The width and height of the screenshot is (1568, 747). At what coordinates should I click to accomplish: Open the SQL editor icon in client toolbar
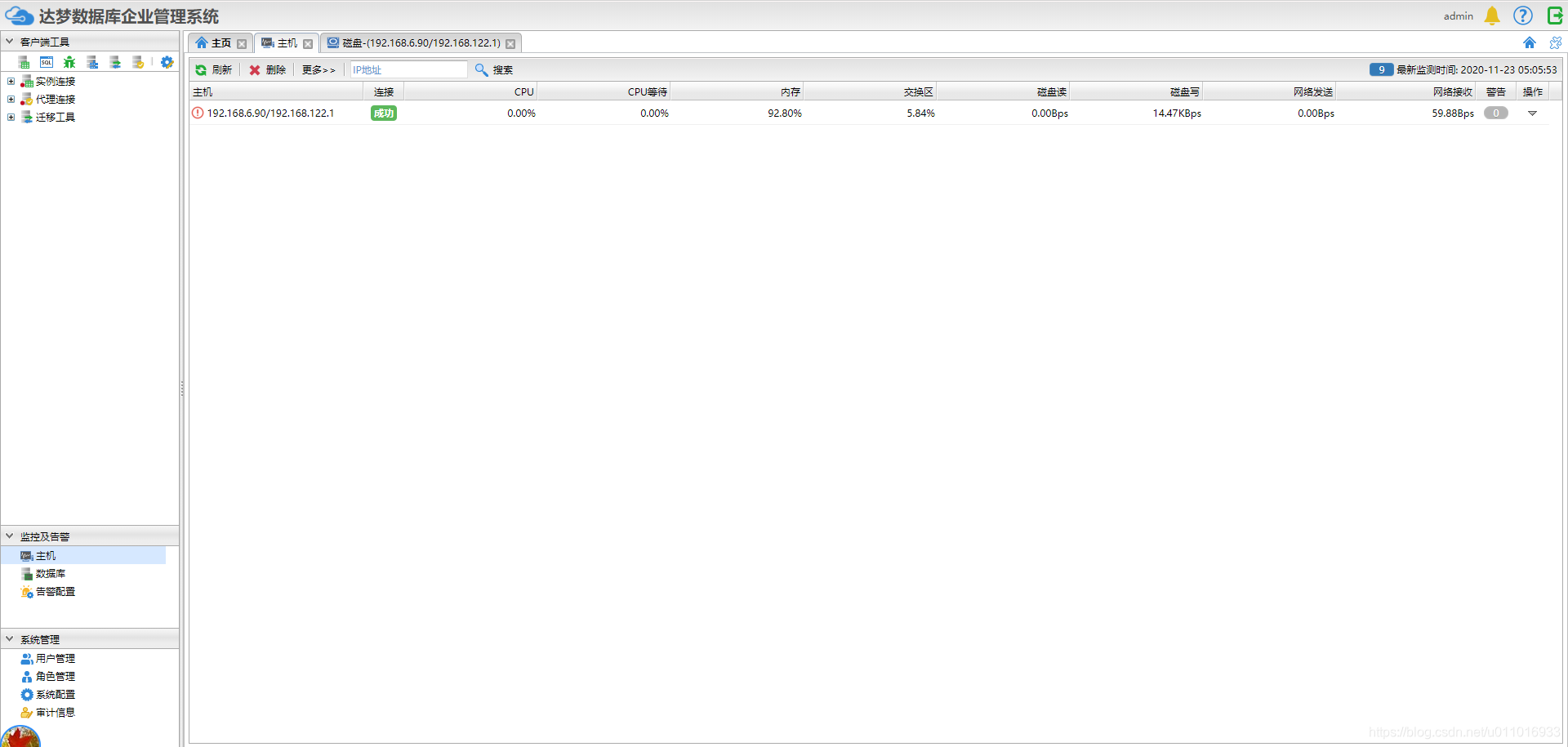(47, 62)
